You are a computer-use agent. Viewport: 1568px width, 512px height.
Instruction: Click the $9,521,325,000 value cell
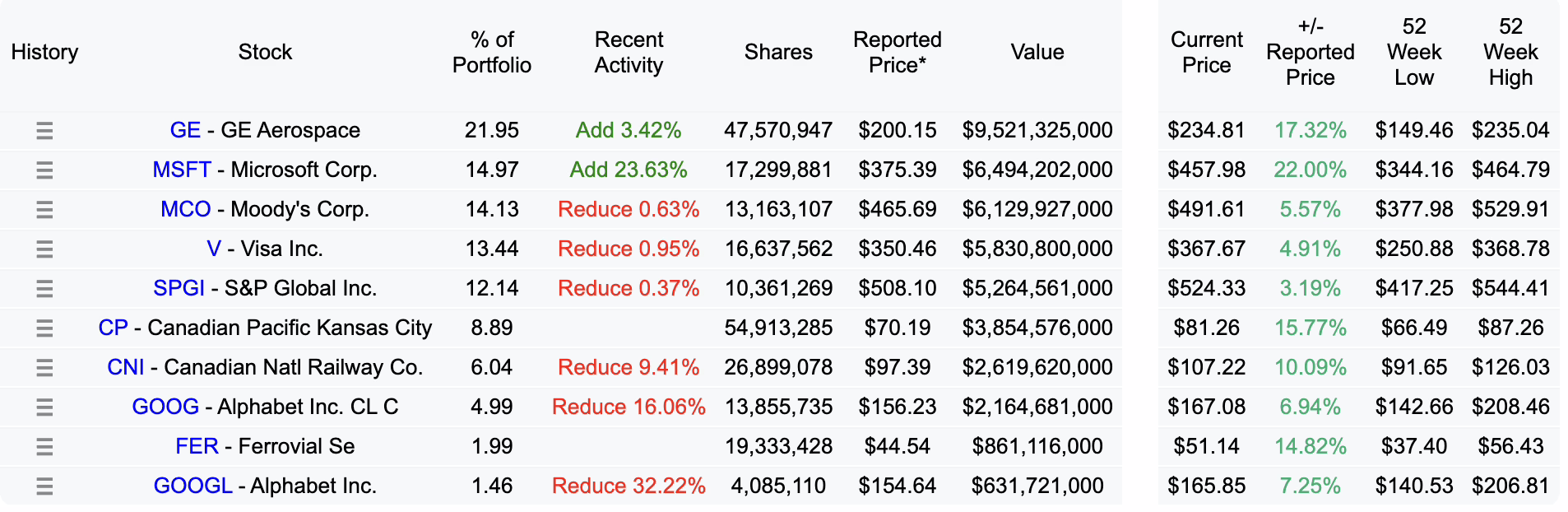pos(1037,130)
